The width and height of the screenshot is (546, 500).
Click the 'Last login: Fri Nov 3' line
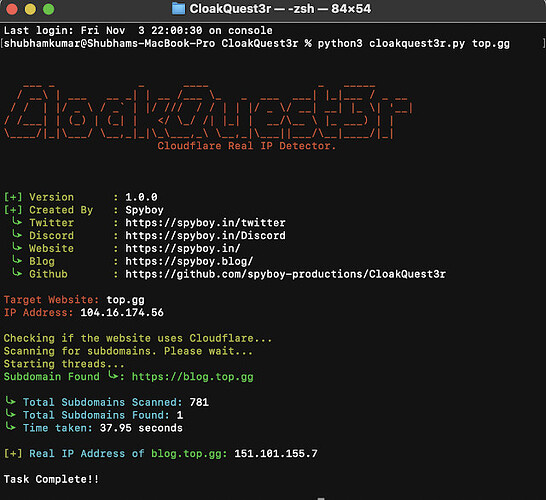(x=138, y=31)
